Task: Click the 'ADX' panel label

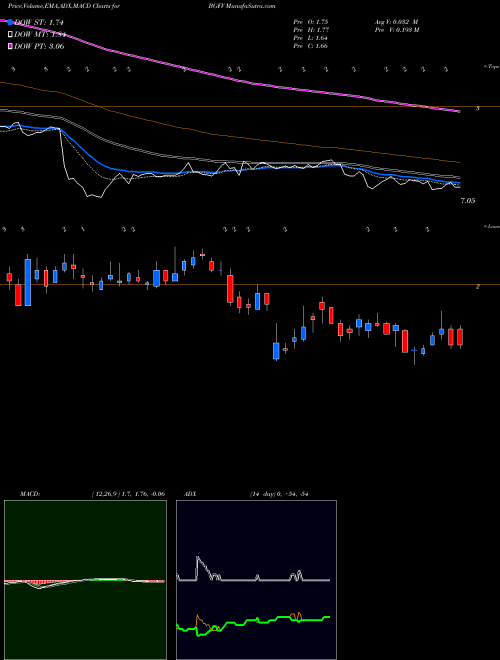Action: pos(190,494)
